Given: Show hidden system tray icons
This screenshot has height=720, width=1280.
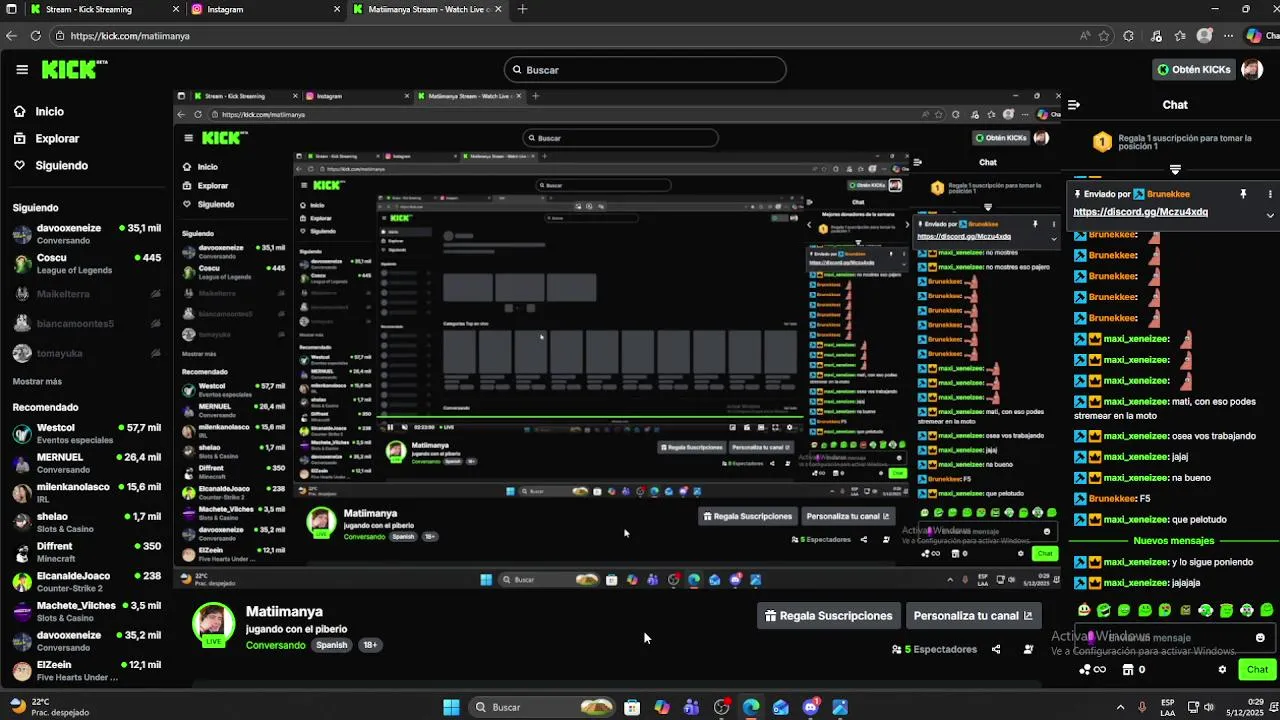Looking at the screenshot, I should [x=1120, y=707].
